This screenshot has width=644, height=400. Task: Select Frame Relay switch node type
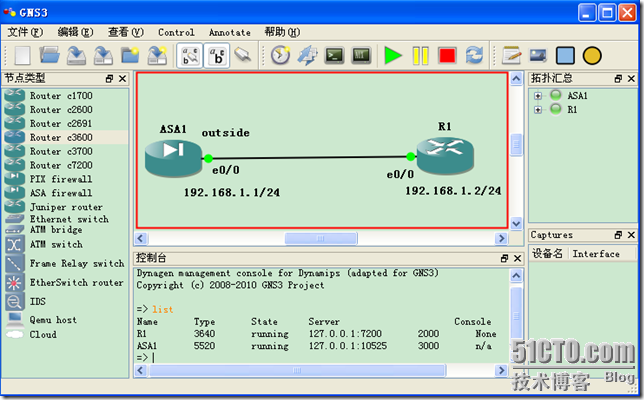pyautogui.click(x=65, y=264)
